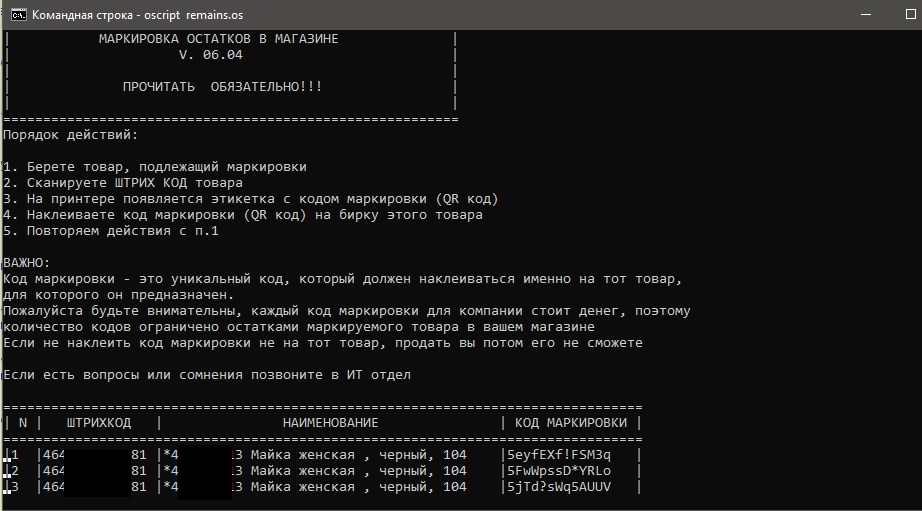The height and width of the screenshot is (511, 922).
Task: Click the 'ШТРИХКОД' column header
Action: [x=99, y=423]
